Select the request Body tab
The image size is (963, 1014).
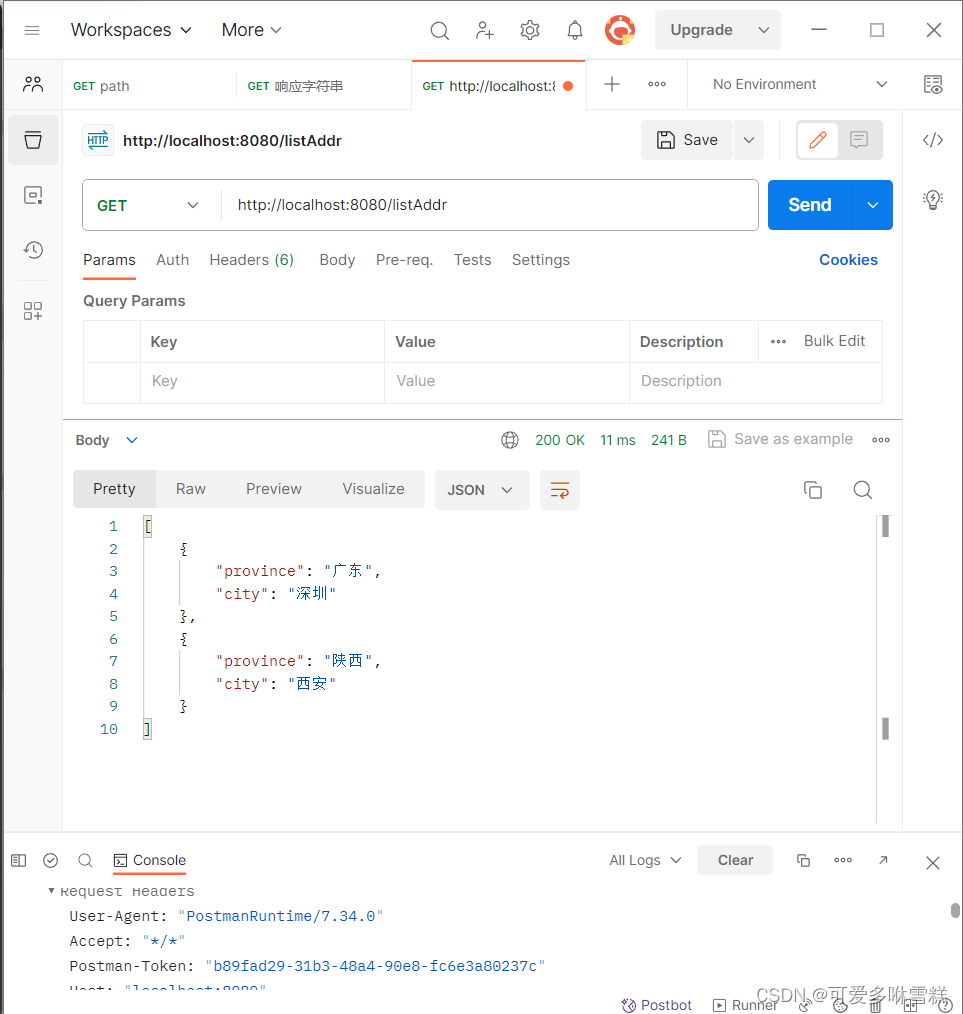click(x=337, y=260)
